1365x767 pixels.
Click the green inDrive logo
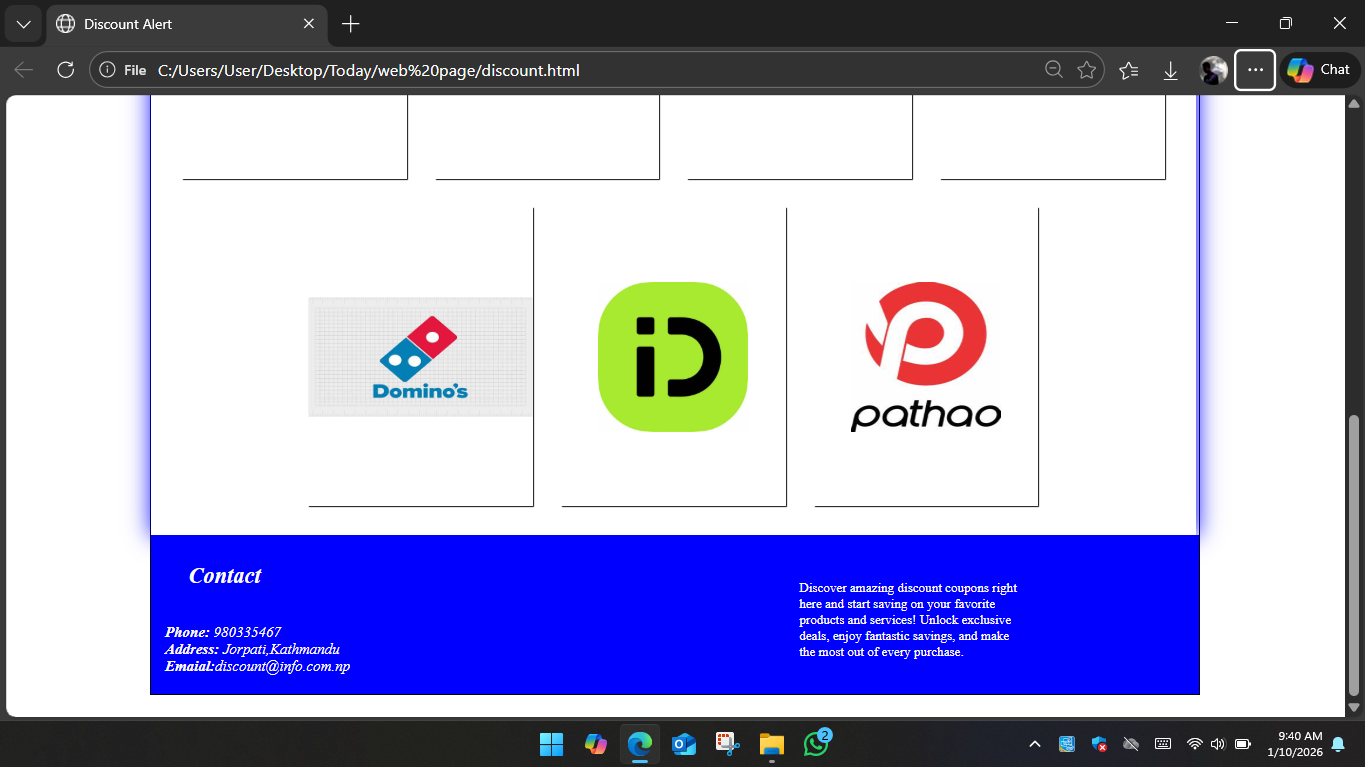pos(673,357)
